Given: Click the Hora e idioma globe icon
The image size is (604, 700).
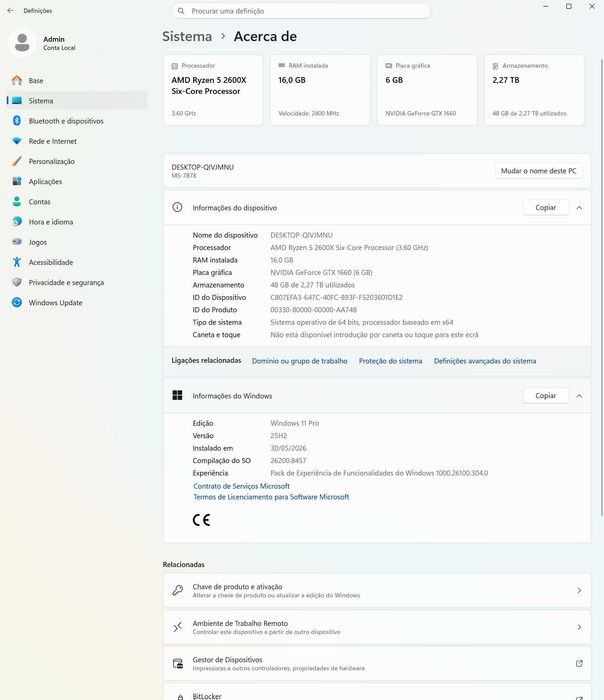Looking at the screenshot, I should (17, 221).
